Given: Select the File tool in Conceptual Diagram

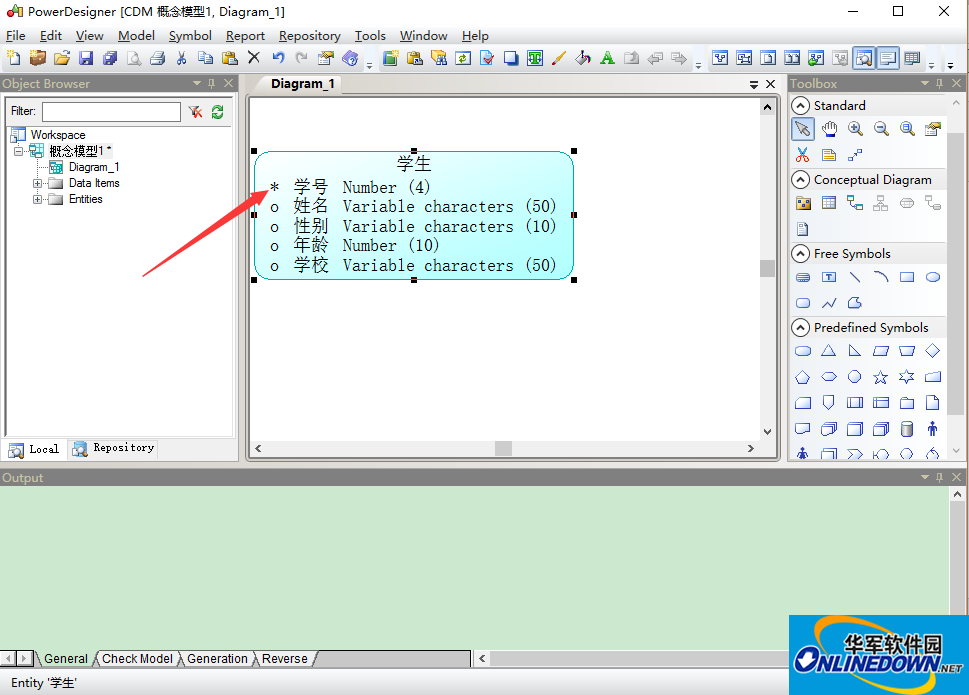Looking at the screenshot, I should point(803,229).
